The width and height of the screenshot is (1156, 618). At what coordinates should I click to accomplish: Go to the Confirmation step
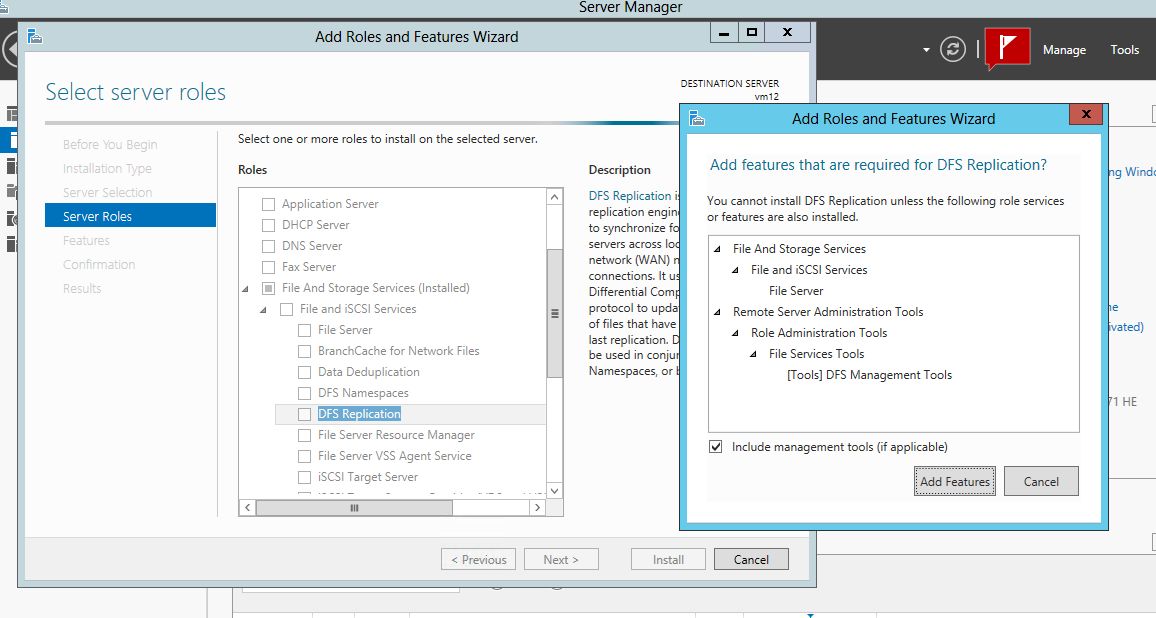(x=99, y=265)
